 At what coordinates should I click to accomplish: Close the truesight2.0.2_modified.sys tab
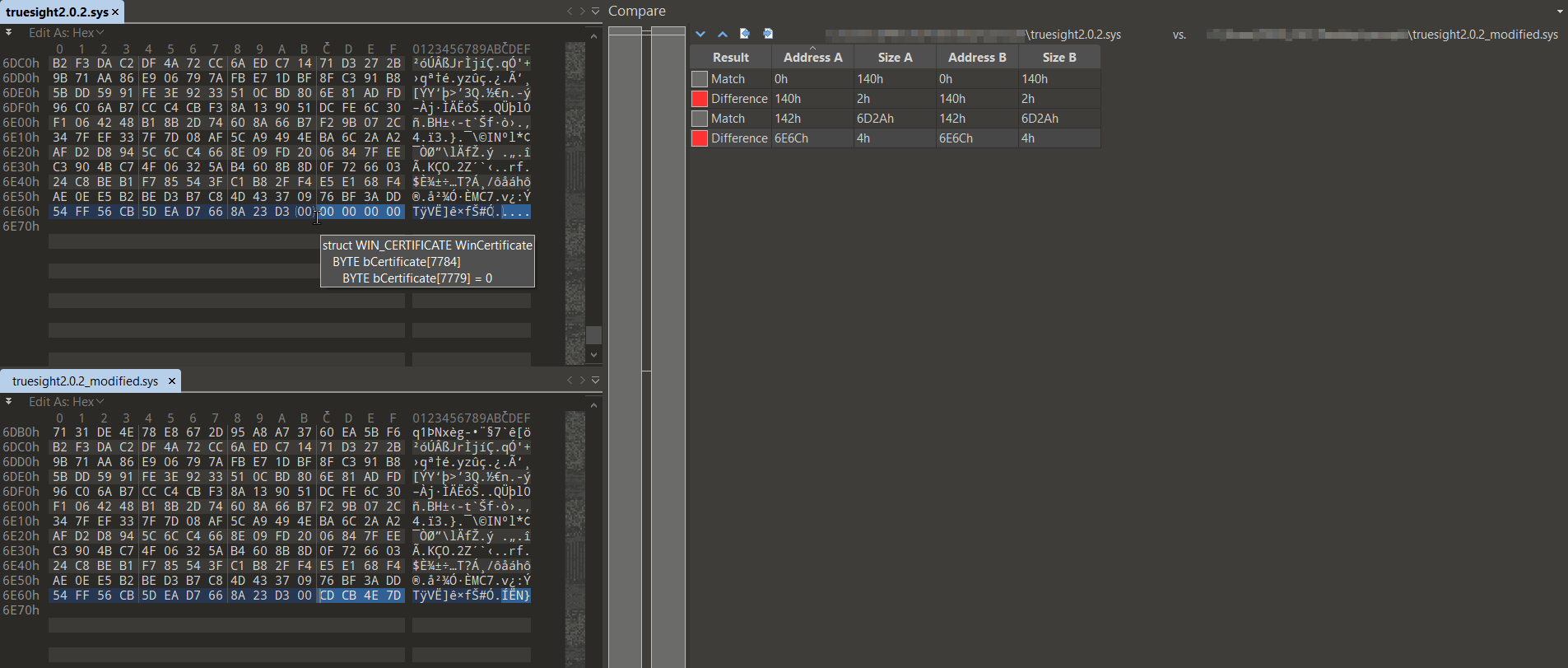(172, 381)
